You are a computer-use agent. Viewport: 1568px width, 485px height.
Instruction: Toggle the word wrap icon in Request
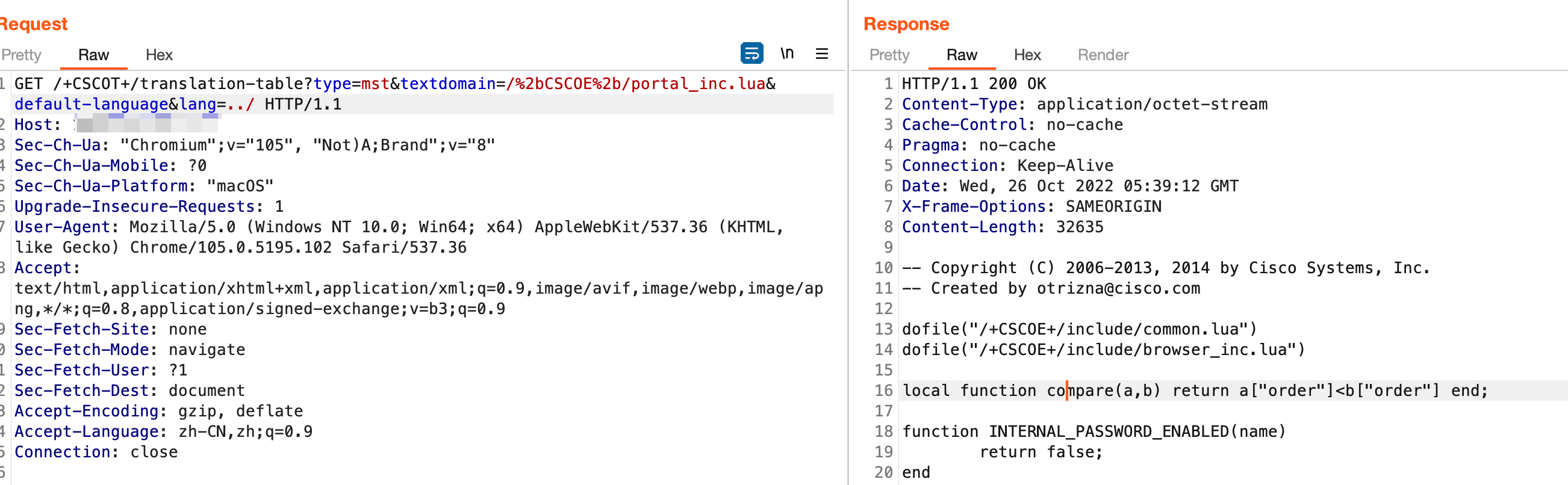point(751,54)
